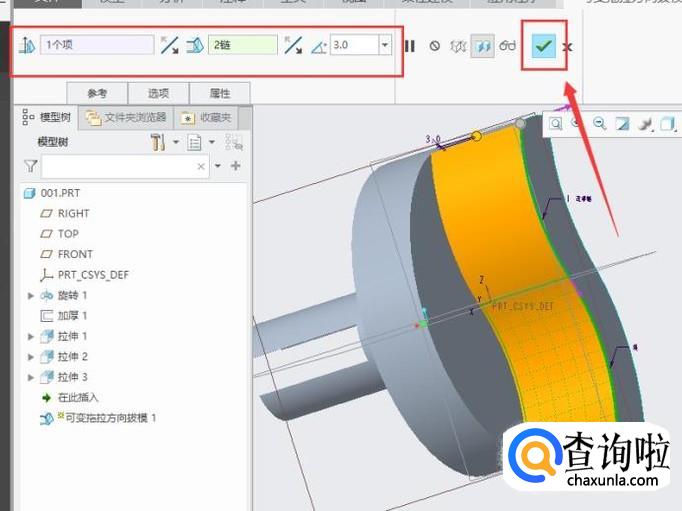Select the FRONT datum plane
This screenshot has width=682, height=511.
(x=67, y=254)
